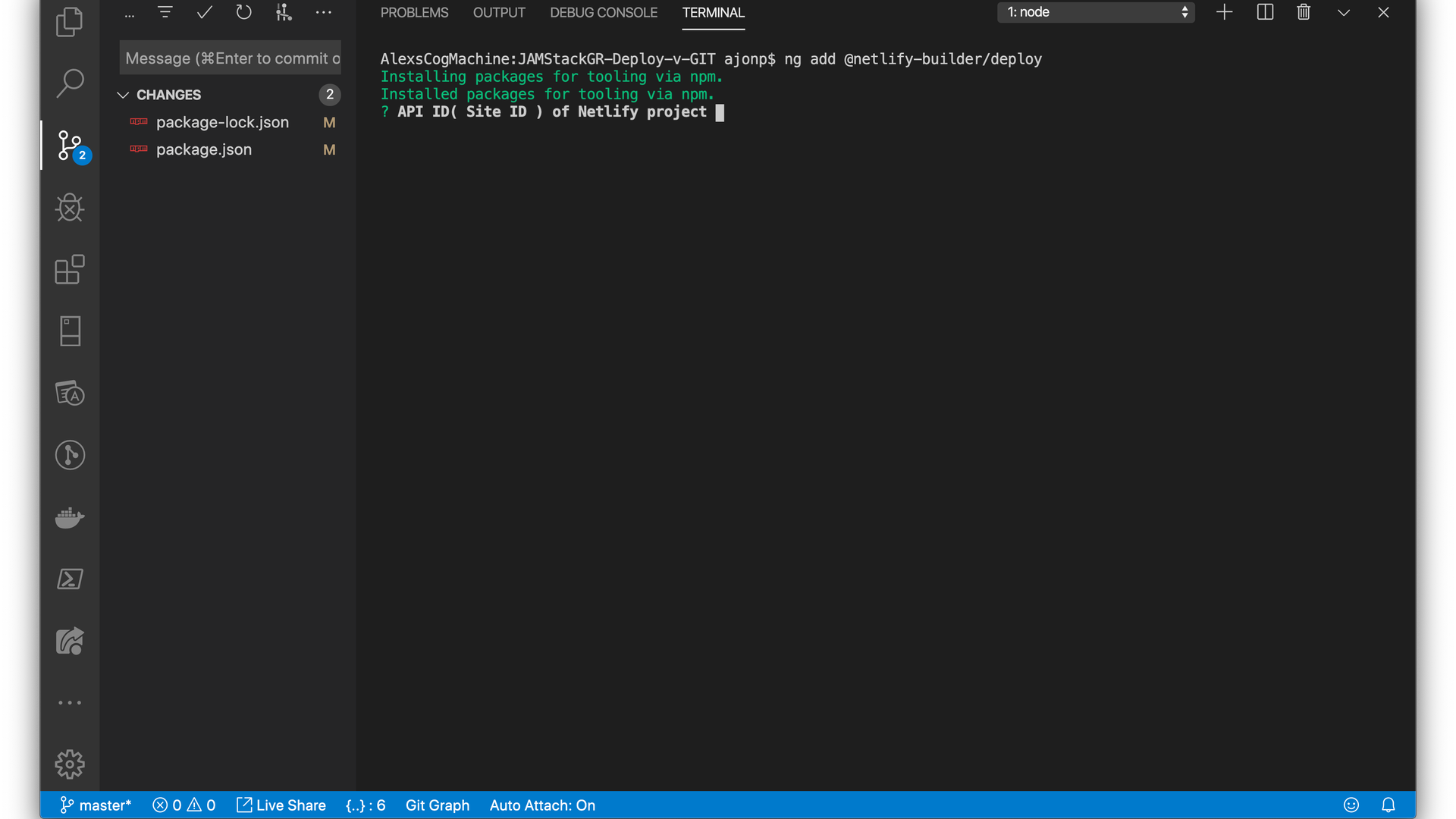Open the '1: node' terminal dropdown
Screen dimensions: 1456x819
click(1096, 12)
